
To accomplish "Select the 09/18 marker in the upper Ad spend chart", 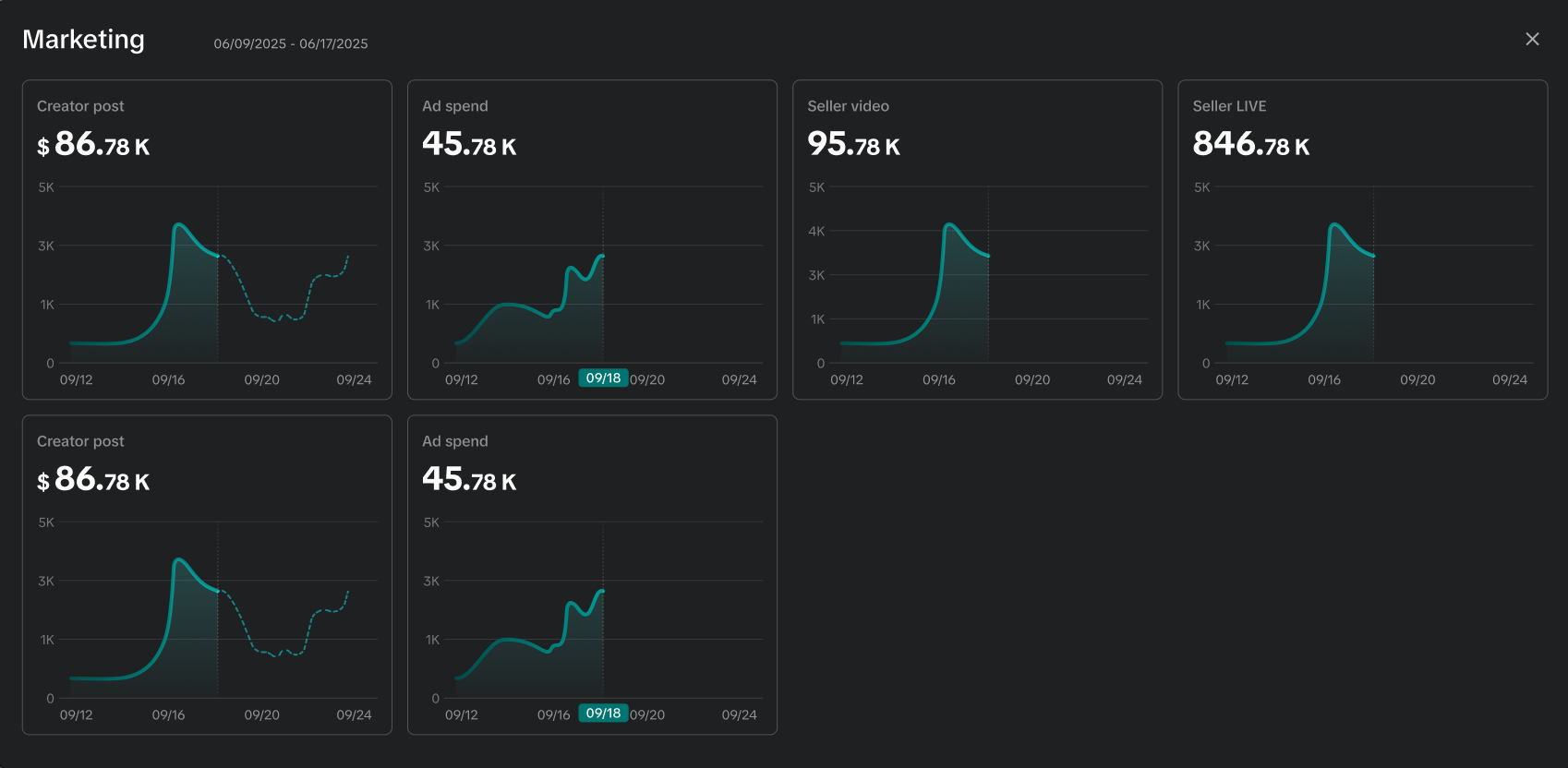I will (x=603, y=378).
